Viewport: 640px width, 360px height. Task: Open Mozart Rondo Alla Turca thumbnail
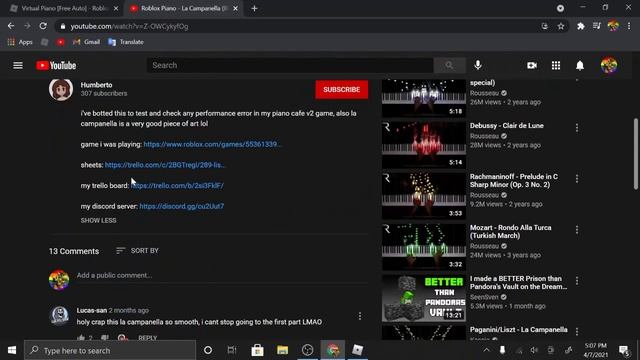(x=424, y=246)
